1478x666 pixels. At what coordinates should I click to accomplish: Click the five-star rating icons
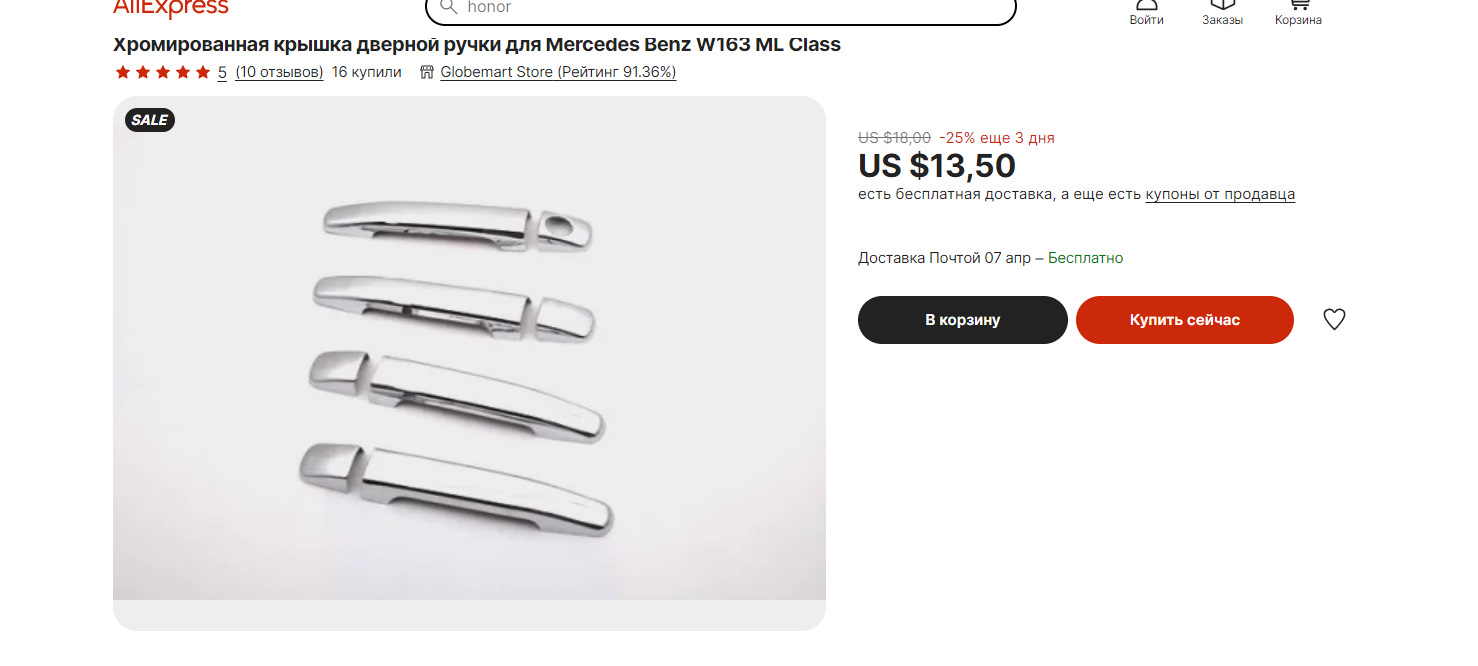point(163,72)
